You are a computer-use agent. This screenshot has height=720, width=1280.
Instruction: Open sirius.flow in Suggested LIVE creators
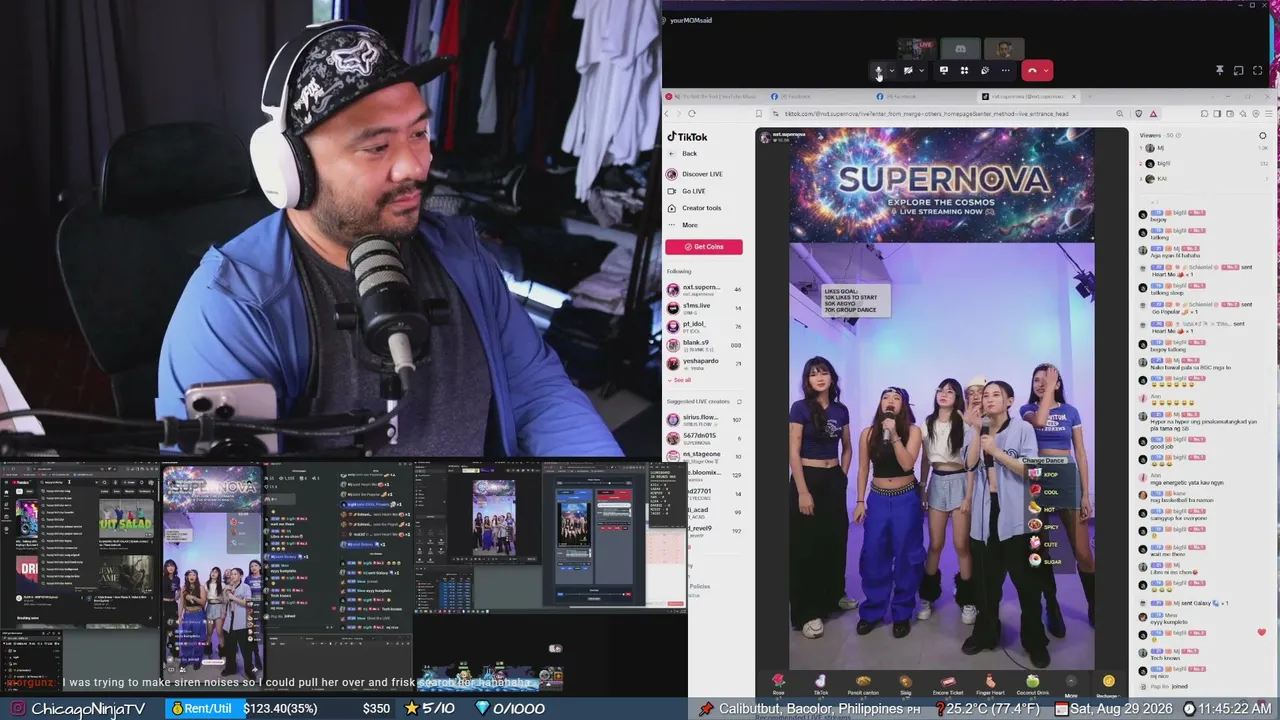(x=704, y=420)
